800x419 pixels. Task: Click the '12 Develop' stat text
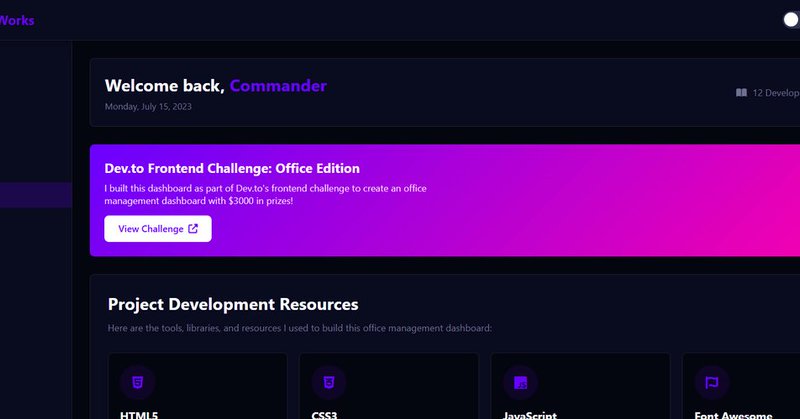tap(776, 93)
